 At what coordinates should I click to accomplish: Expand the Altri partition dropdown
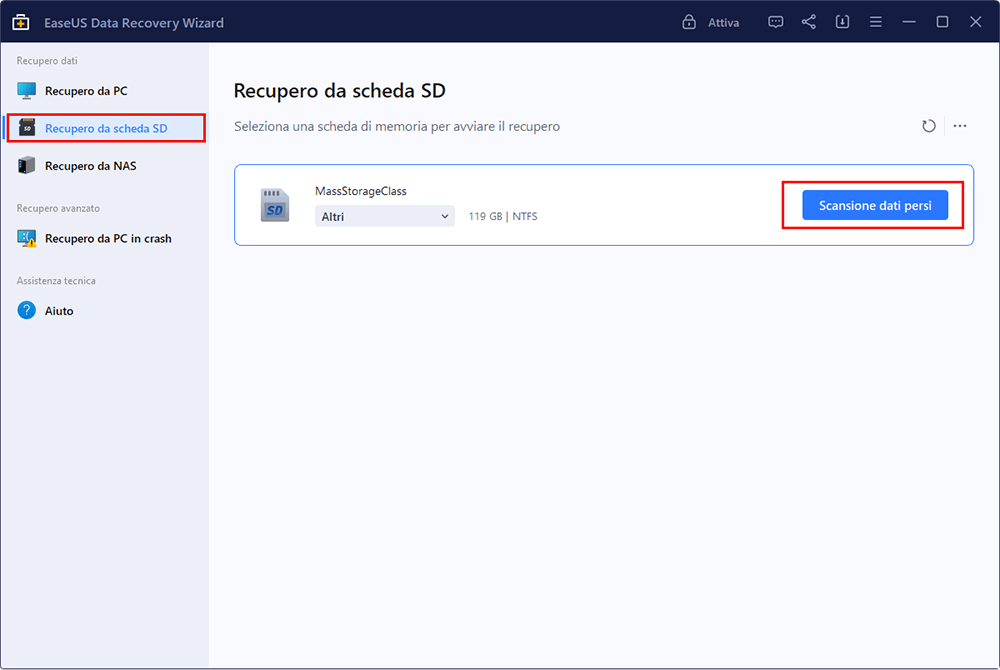point(385,216)
